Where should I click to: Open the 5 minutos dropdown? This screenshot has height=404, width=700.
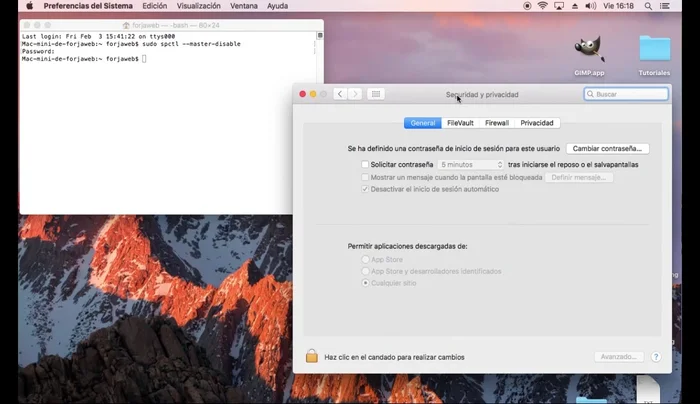(x=471, y=165)
